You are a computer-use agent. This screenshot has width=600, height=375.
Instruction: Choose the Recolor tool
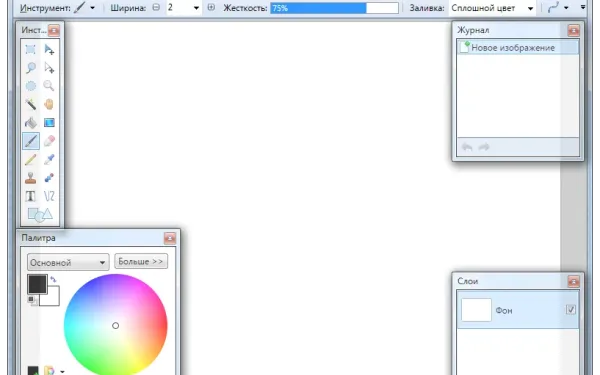[49, 178]
